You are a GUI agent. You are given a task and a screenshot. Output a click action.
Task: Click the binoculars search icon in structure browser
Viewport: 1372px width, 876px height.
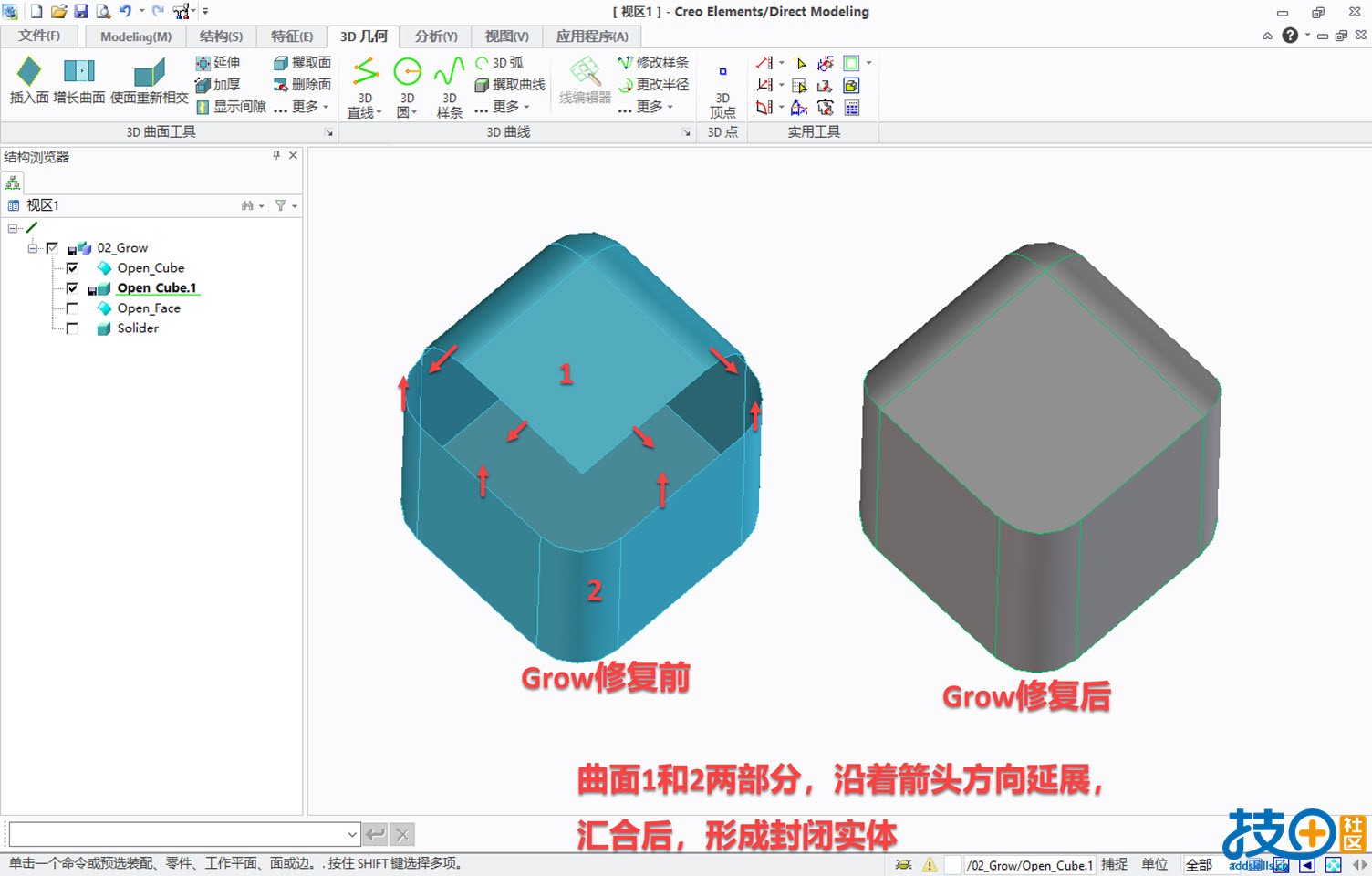[x=248, y=206]
